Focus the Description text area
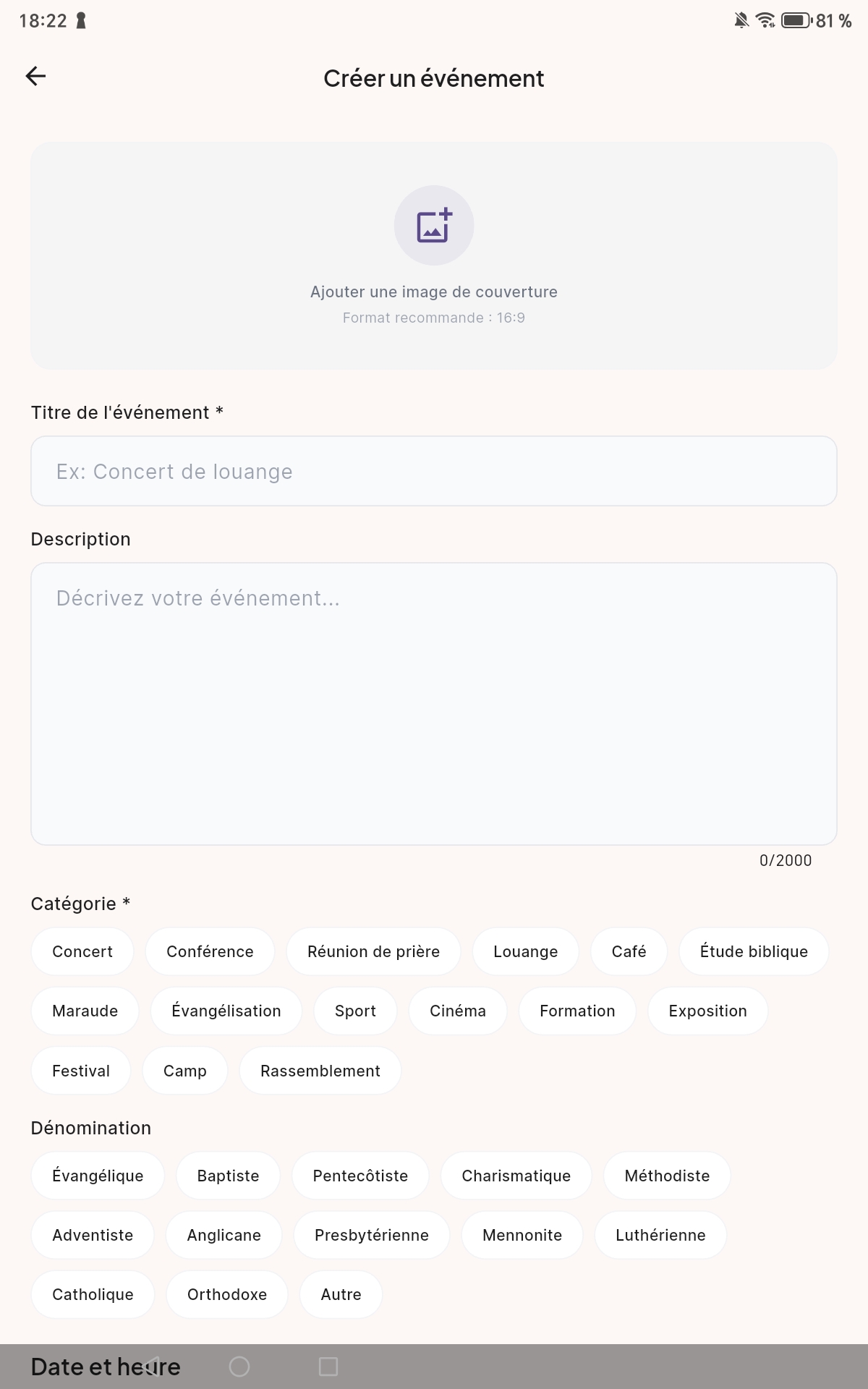The width and height of the screenshot is (868, 1389). point(434,703)
